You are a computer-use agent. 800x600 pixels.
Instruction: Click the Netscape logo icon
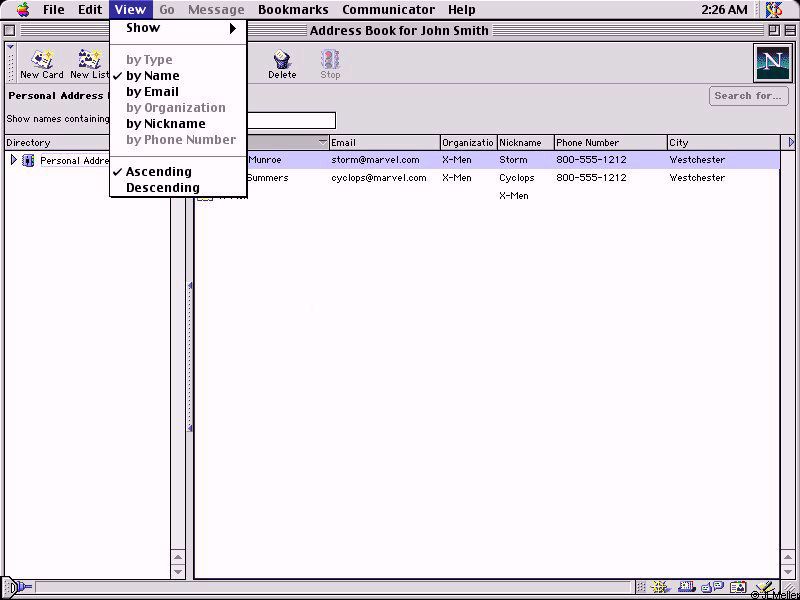tap(771, 63)
